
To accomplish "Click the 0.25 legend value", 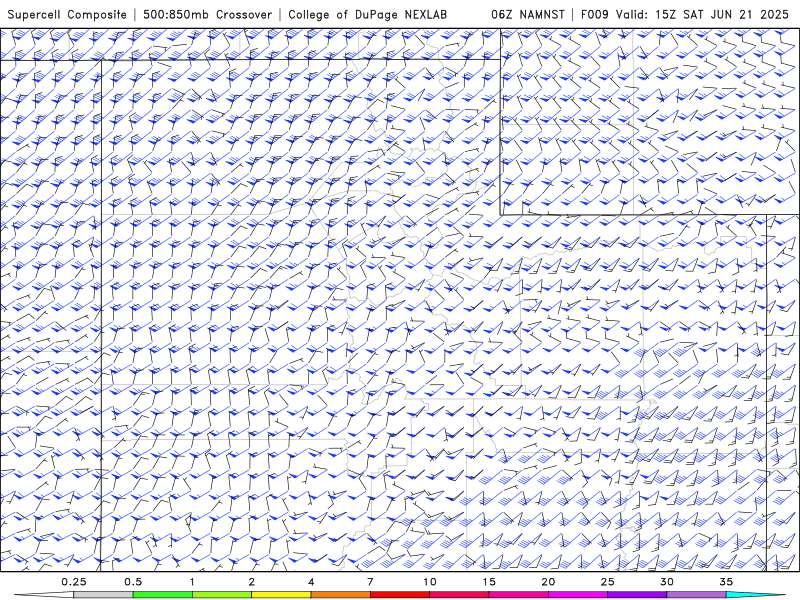I will [x=73, y=582].
